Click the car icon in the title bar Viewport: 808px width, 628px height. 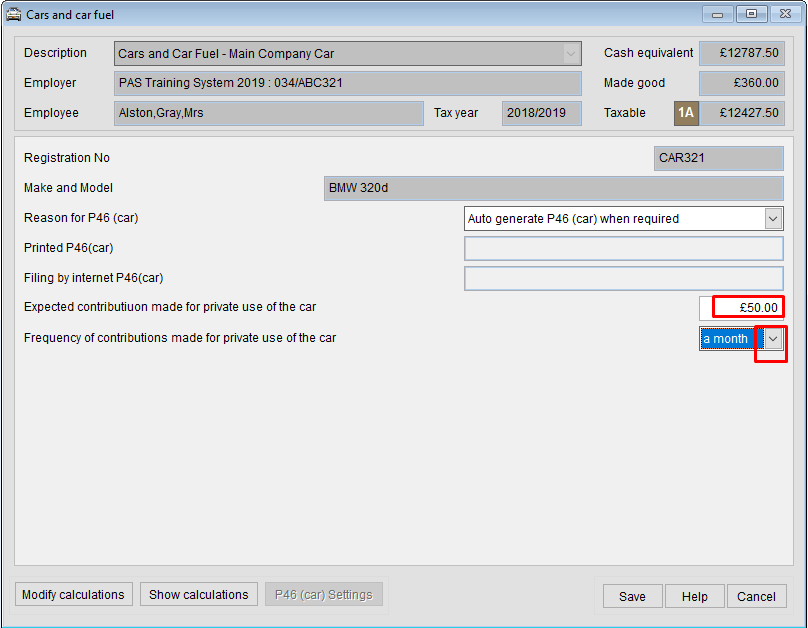(14, 14)
